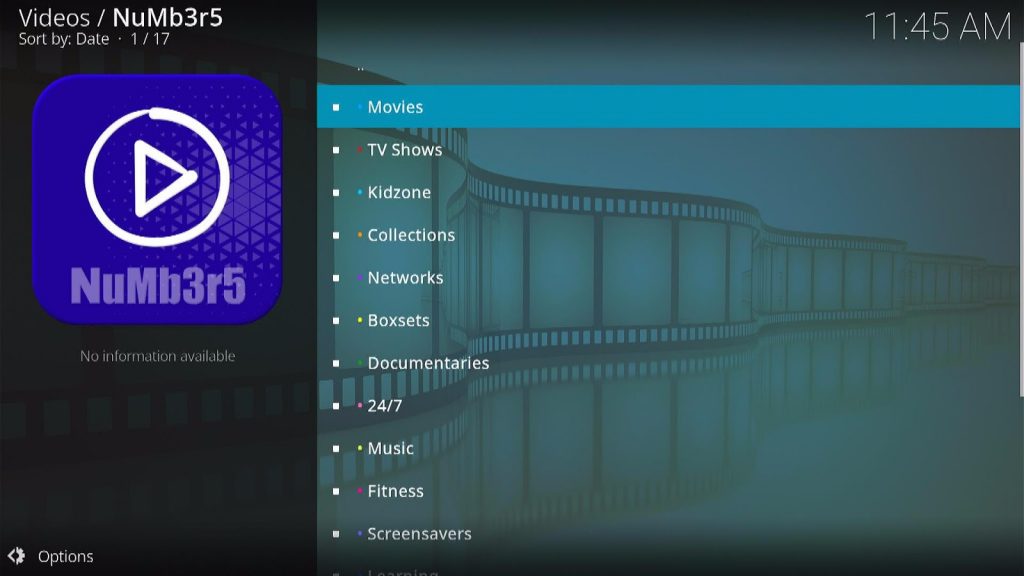
Task: Click the square bullet icon beside Networks
Action: pos(336,278)
